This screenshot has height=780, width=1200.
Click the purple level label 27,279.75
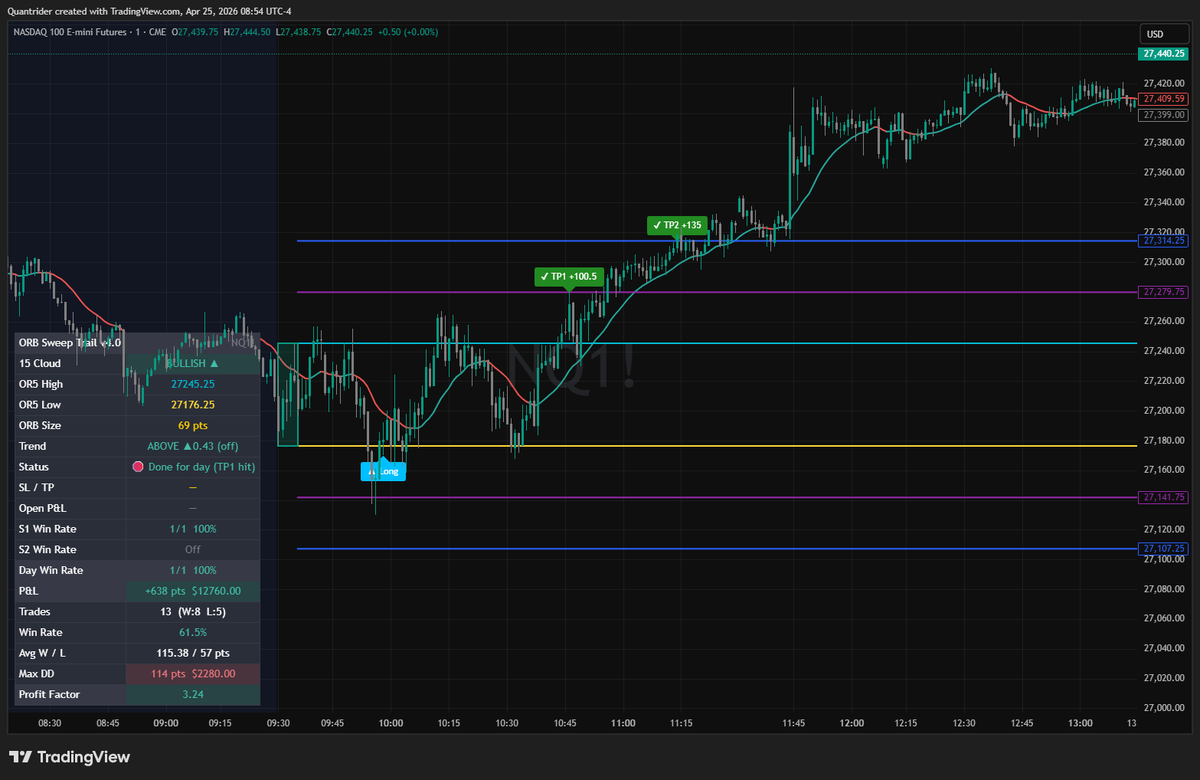[x=1164, y=292]
